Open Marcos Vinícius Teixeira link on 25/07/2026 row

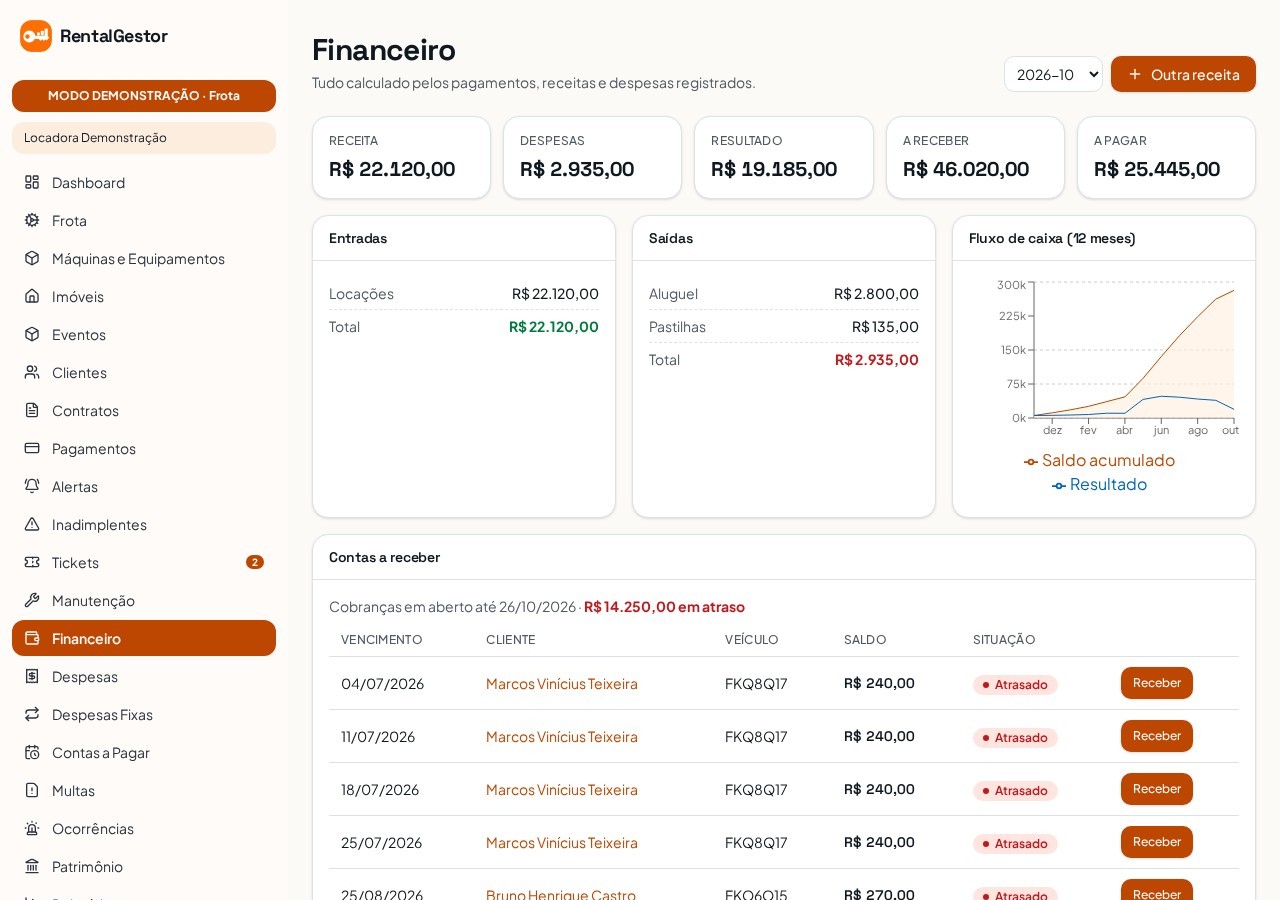[x=562, y=842]
